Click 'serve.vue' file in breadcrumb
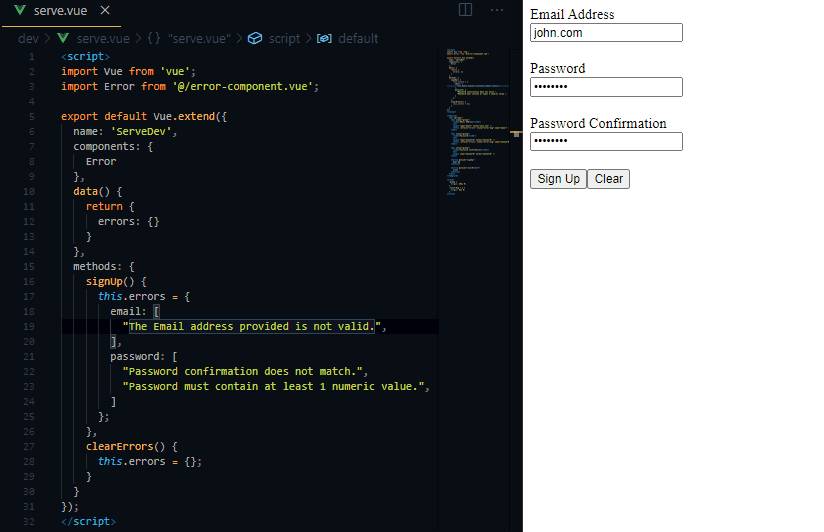This screenshot has height=532, width=824. [103, 38]
